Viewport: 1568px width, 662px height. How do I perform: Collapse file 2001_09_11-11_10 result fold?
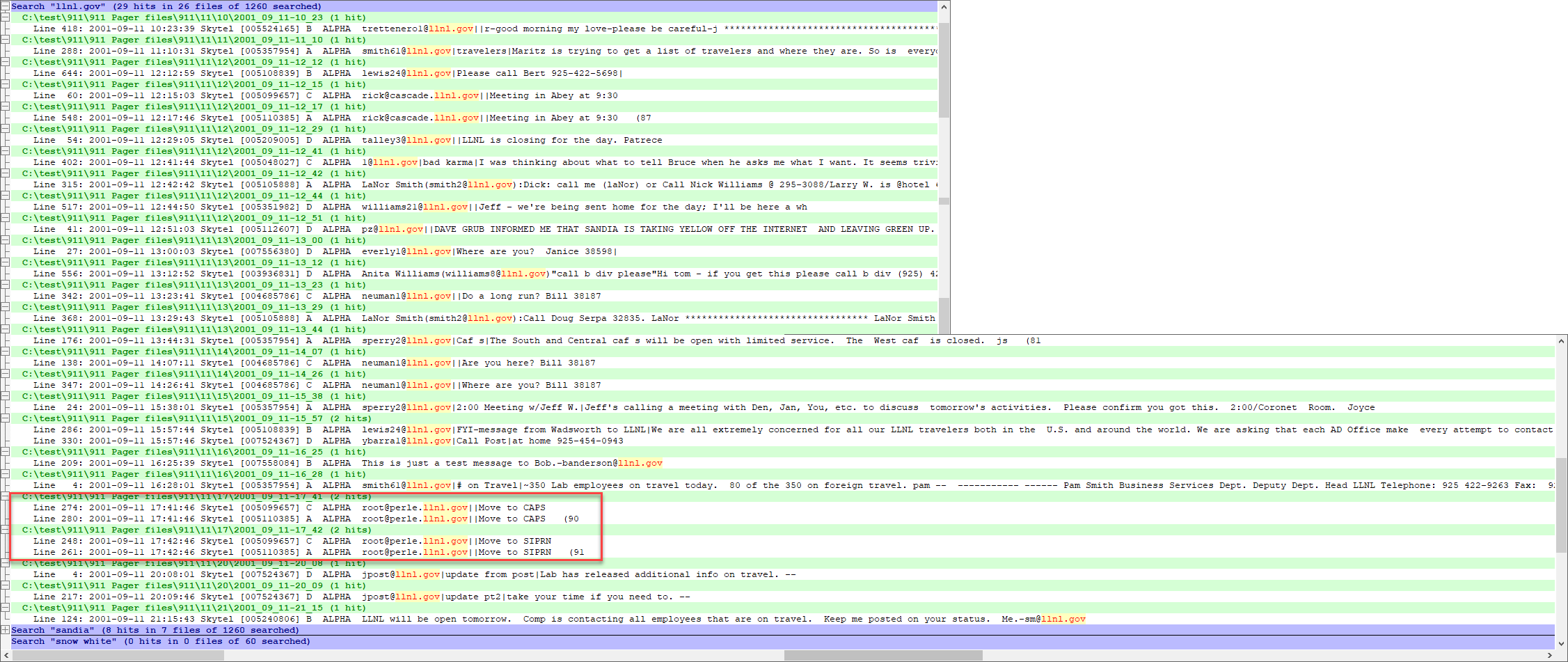click(x=5, y=40)
